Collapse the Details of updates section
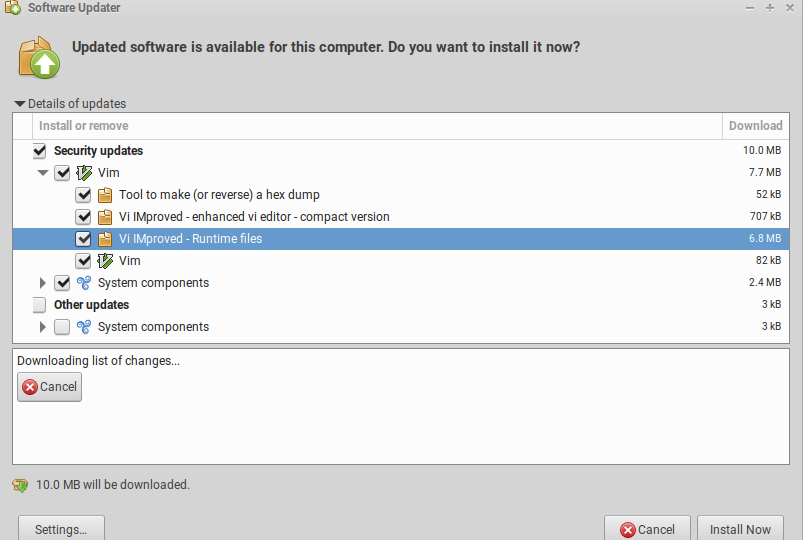This screenshot has width=803, height=540. (20, 104)
